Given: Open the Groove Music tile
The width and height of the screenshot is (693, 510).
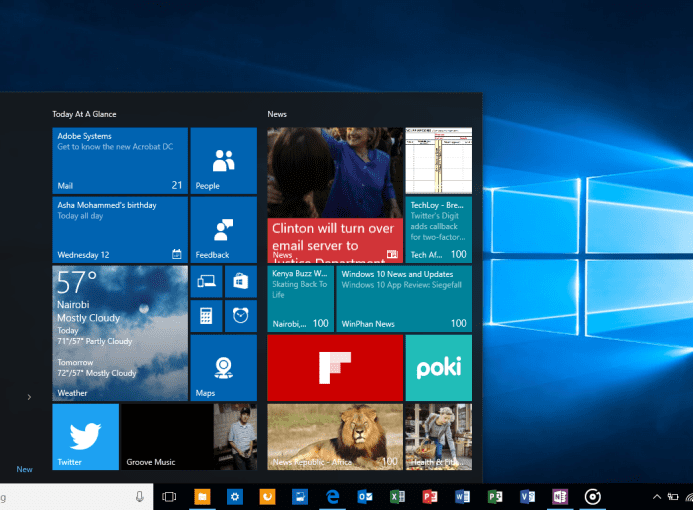Looking at the screenshot, I should (189, 437).
